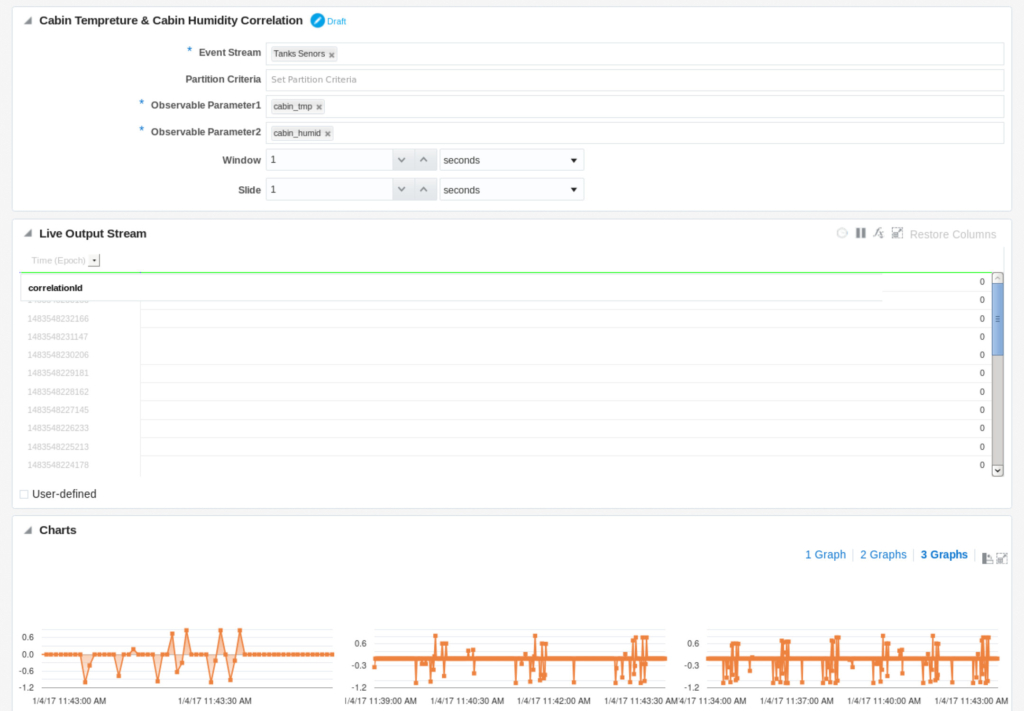Open the Slide time unit dropdown

(511, 190)
